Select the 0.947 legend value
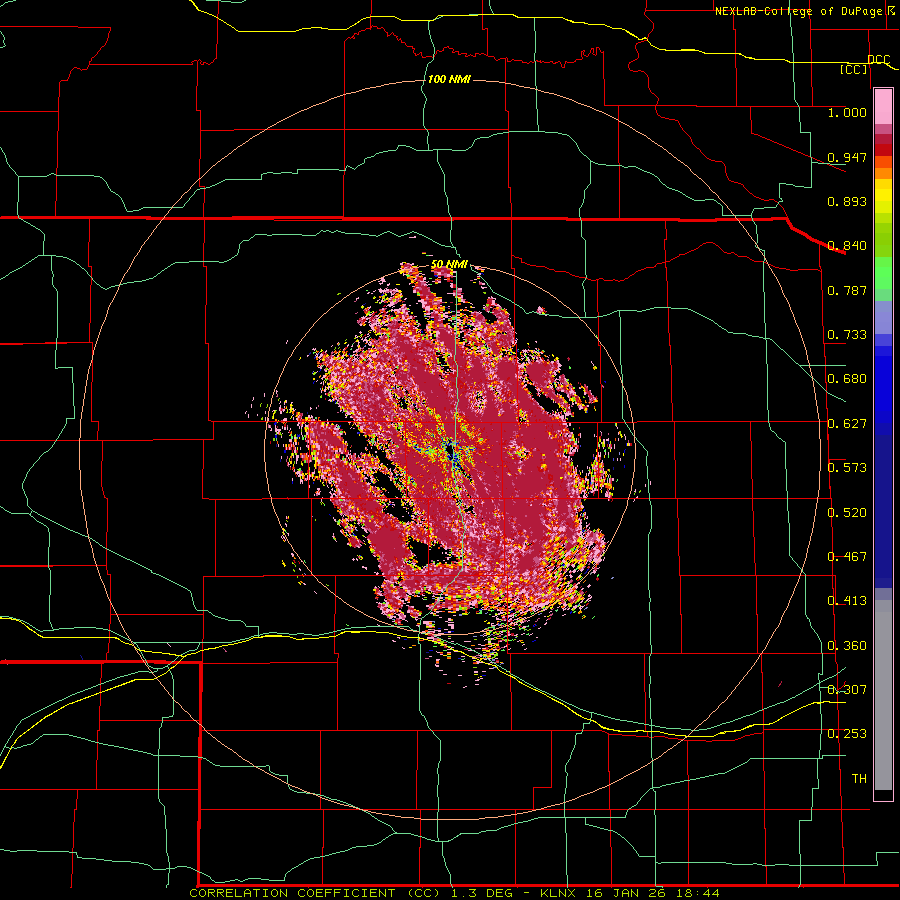Viewport: 900px width, 900px height. click(x=847, y=157)
